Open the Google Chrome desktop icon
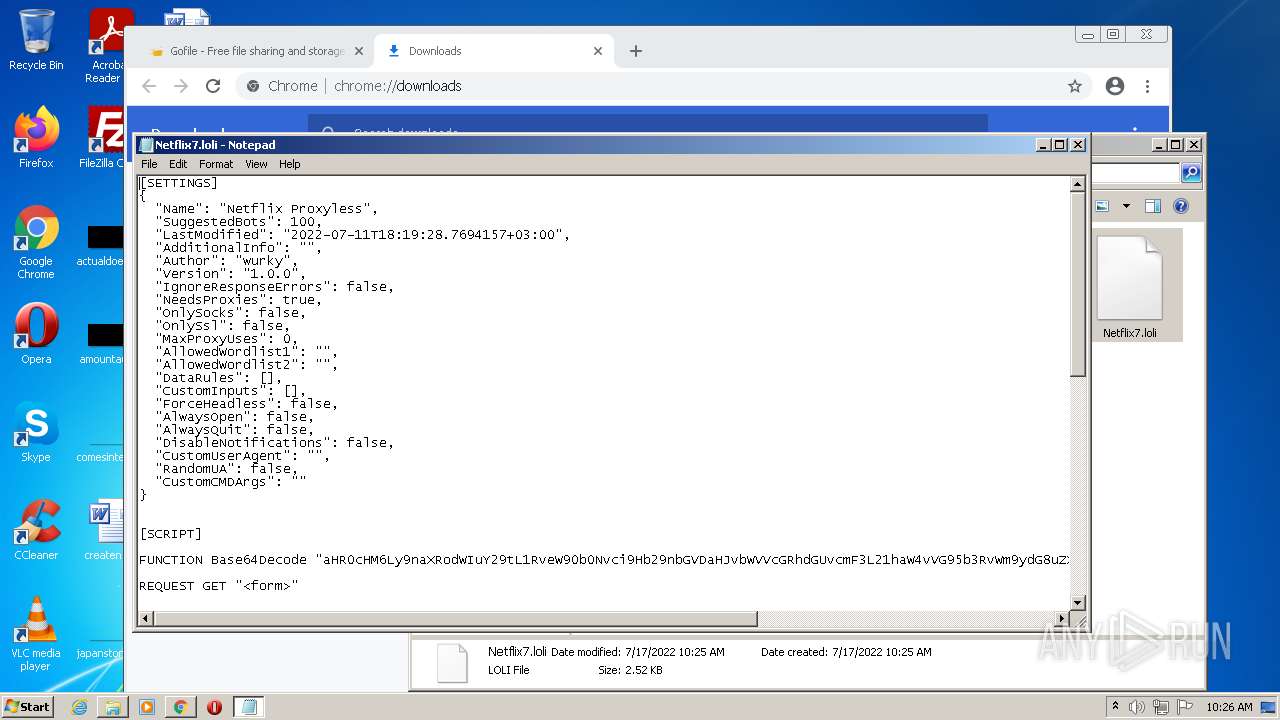 tap(36, 242)
